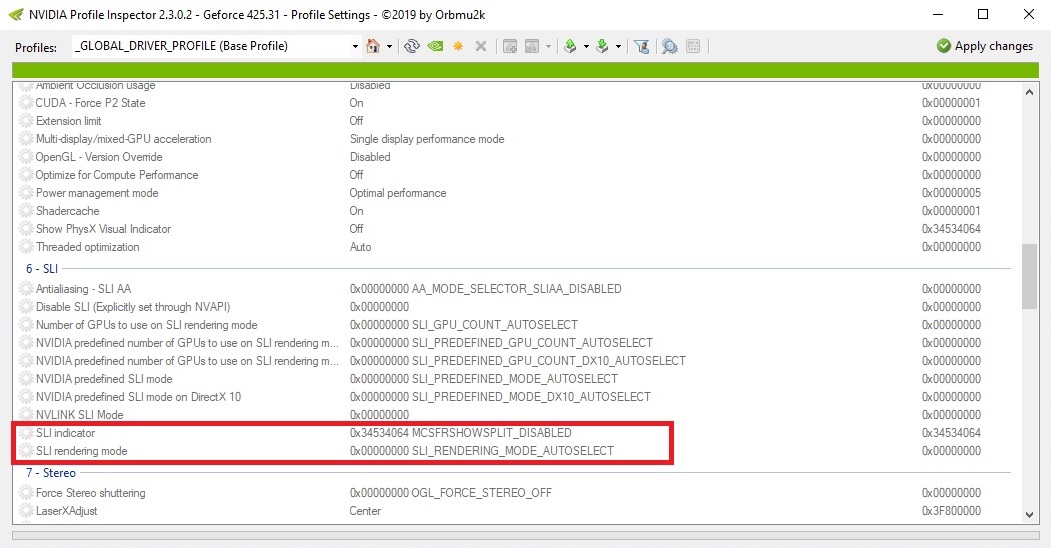Click the gear icon beside NVLINK SLI Mode
Image resolution: width=1051 pixels, height=548 pixels.
pos(25,415)
